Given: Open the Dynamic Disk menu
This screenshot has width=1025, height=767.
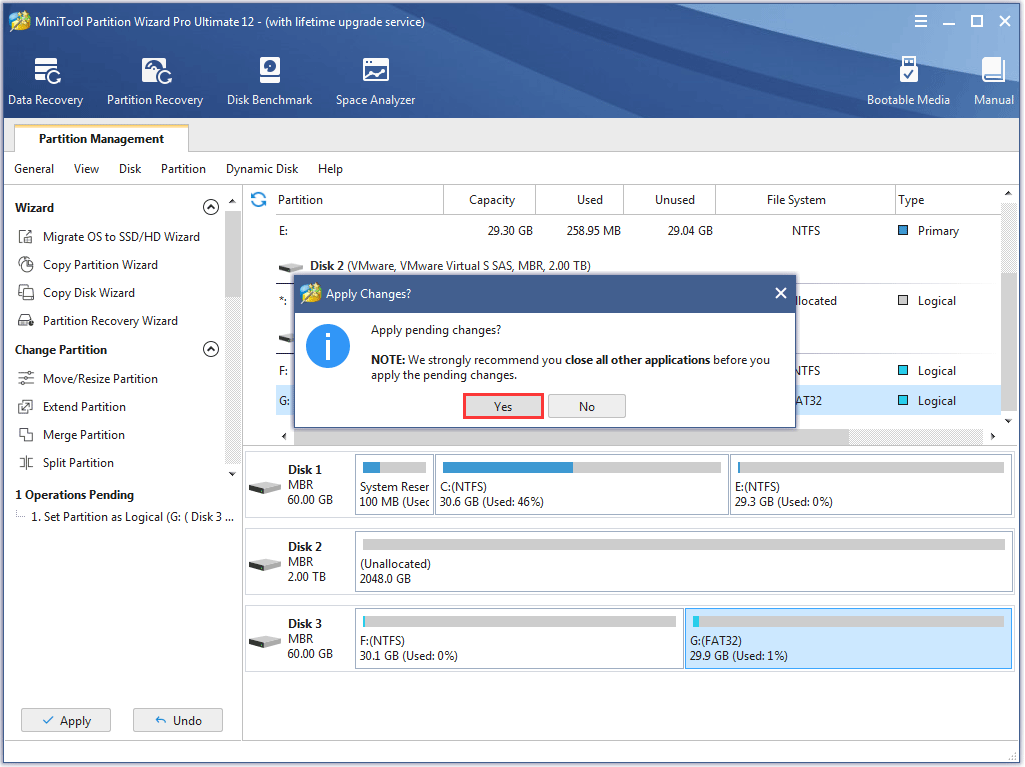Looking at the screenshot, I should pos(262,169).
